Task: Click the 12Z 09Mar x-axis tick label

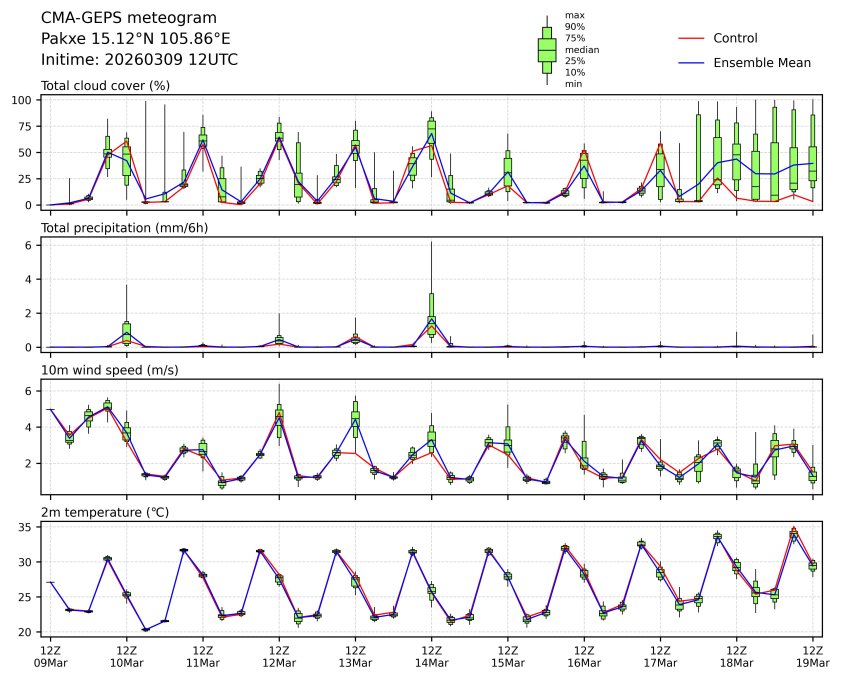Action: tap(50, 655)
